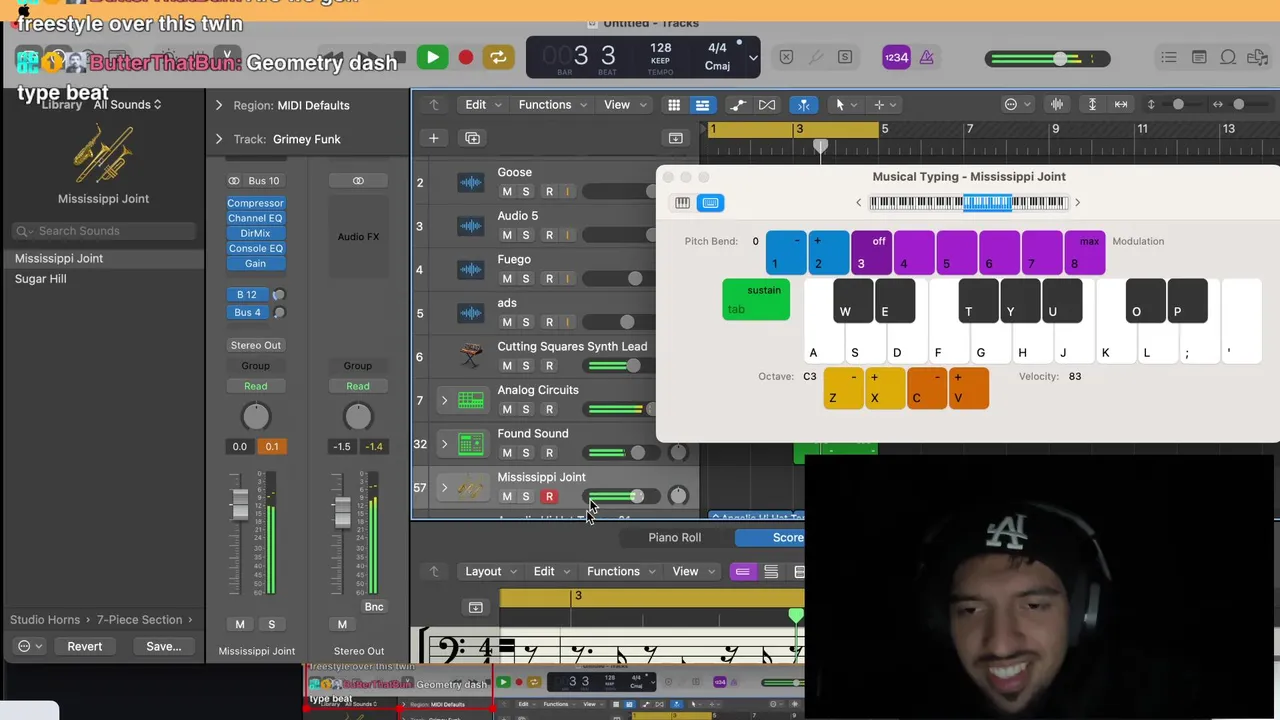The width and height of the screenshot is (1280, 720).
Task: Open the List Editors icon
Action: pyautogui.click(x=1169, y=58)
